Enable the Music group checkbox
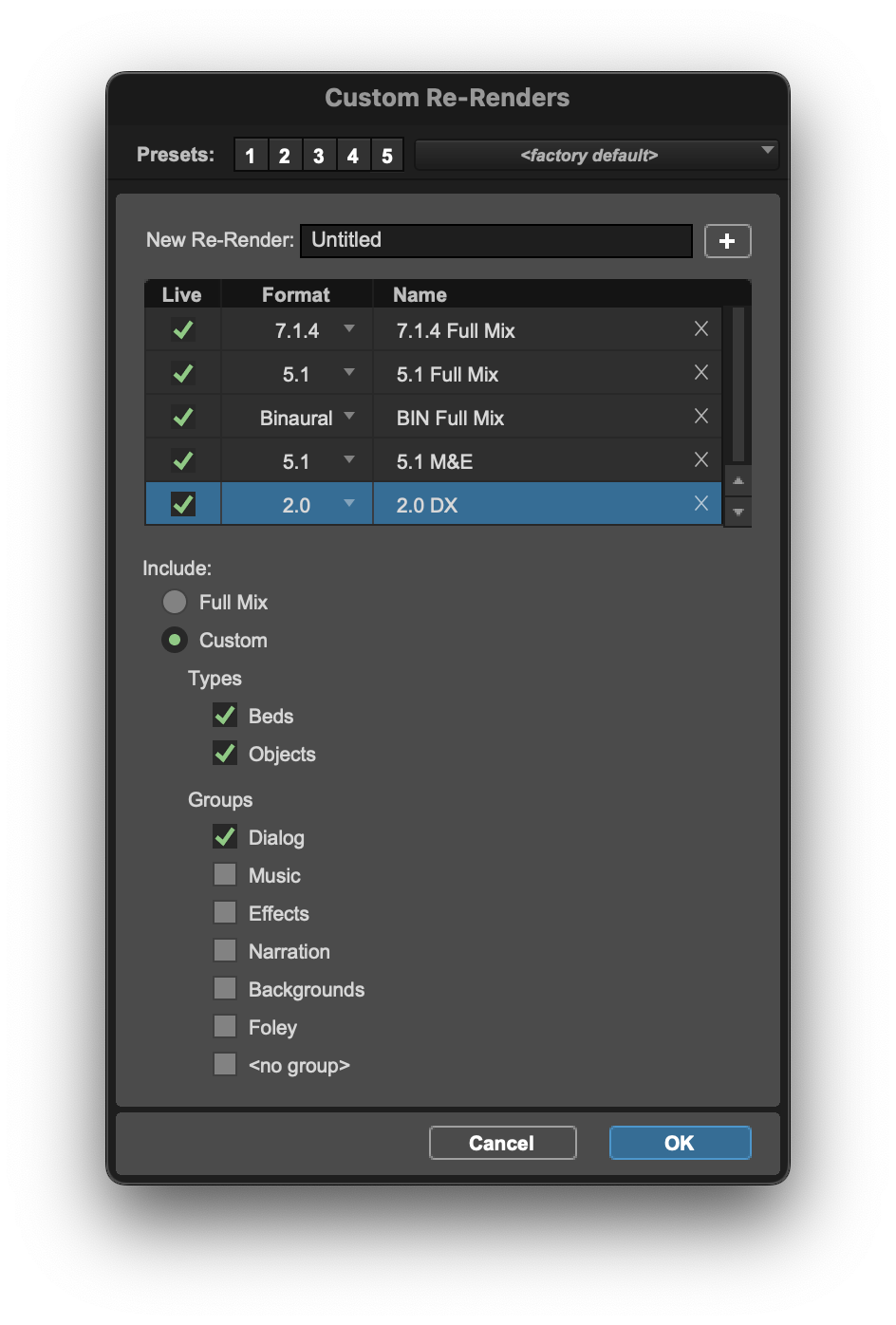The width and height of the screenshot is (896, 1325). tap(225, 874)
